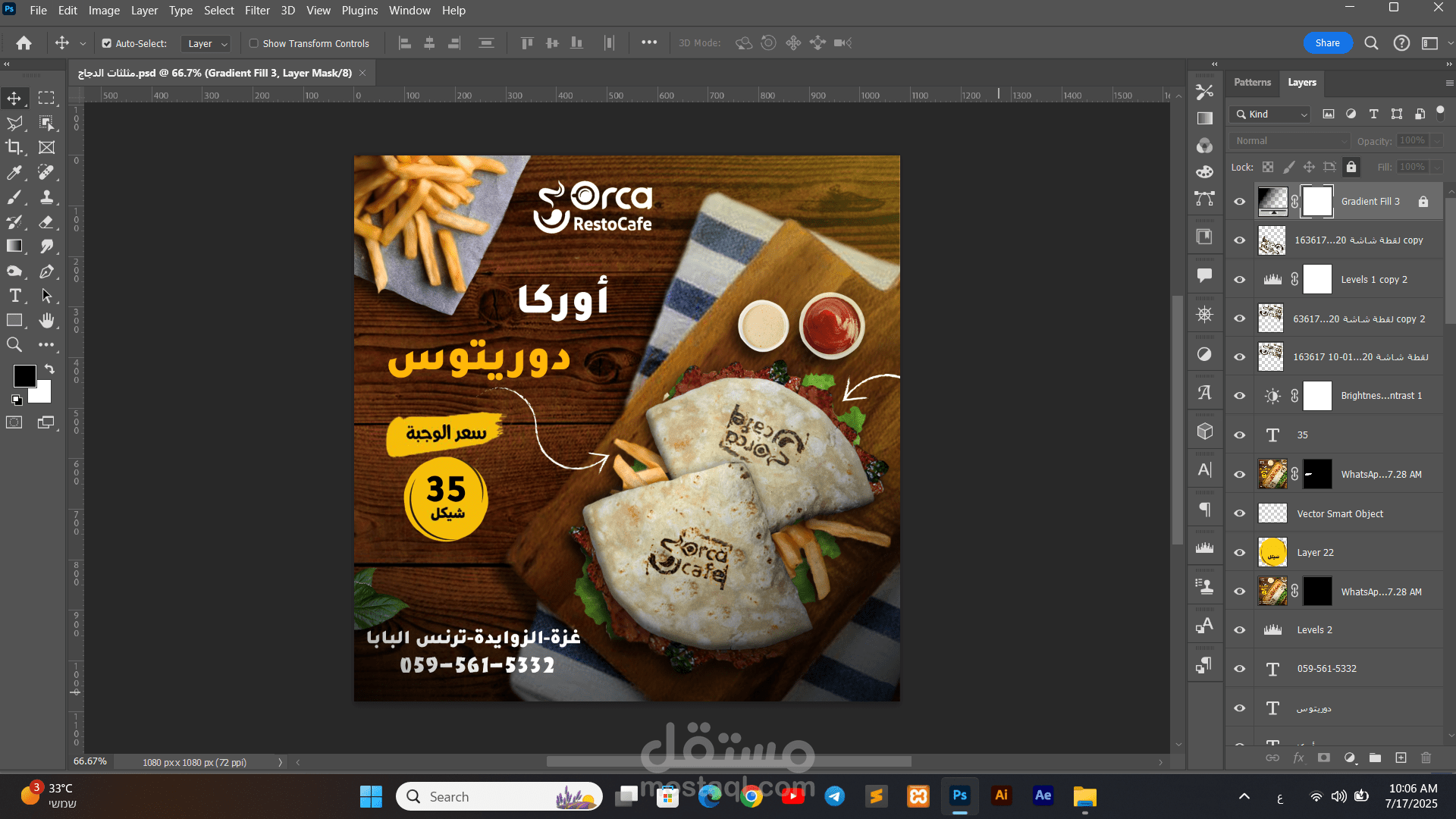Open the Image menu

click(104, 11)
